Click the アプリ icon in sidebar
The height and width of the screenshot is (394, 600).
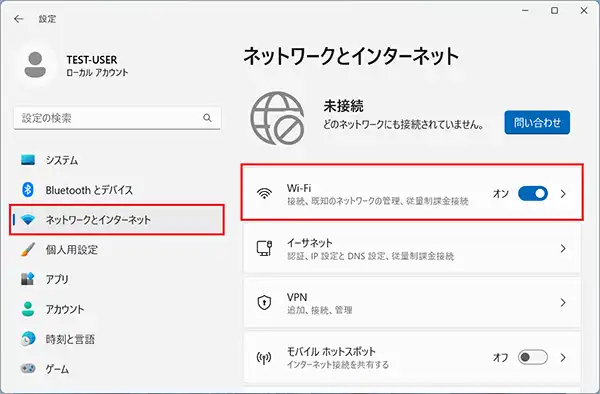pyautogui.click(x=28, y=279)
